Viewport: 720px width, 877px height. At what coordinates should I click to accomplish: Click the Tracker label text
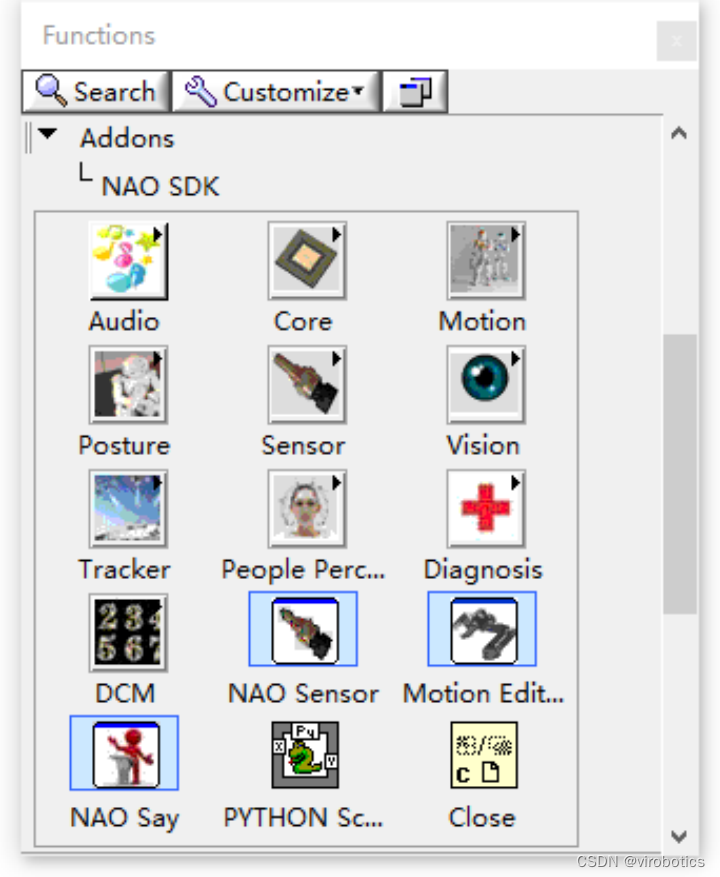click(124, 569)
